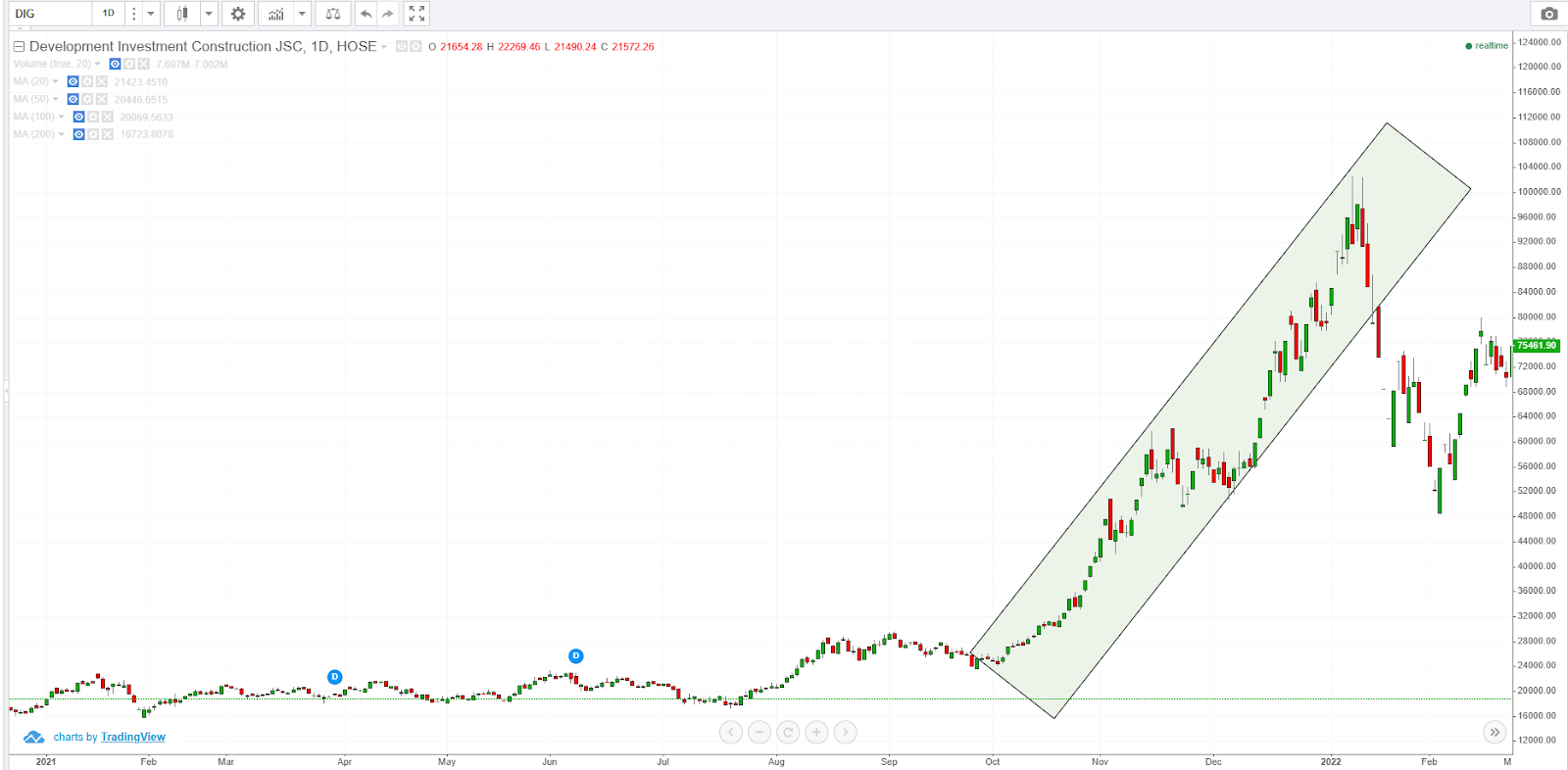Open chart properties gear icon
The height and width of the screenshot is (770, 1568).
(x=238, y=14)
